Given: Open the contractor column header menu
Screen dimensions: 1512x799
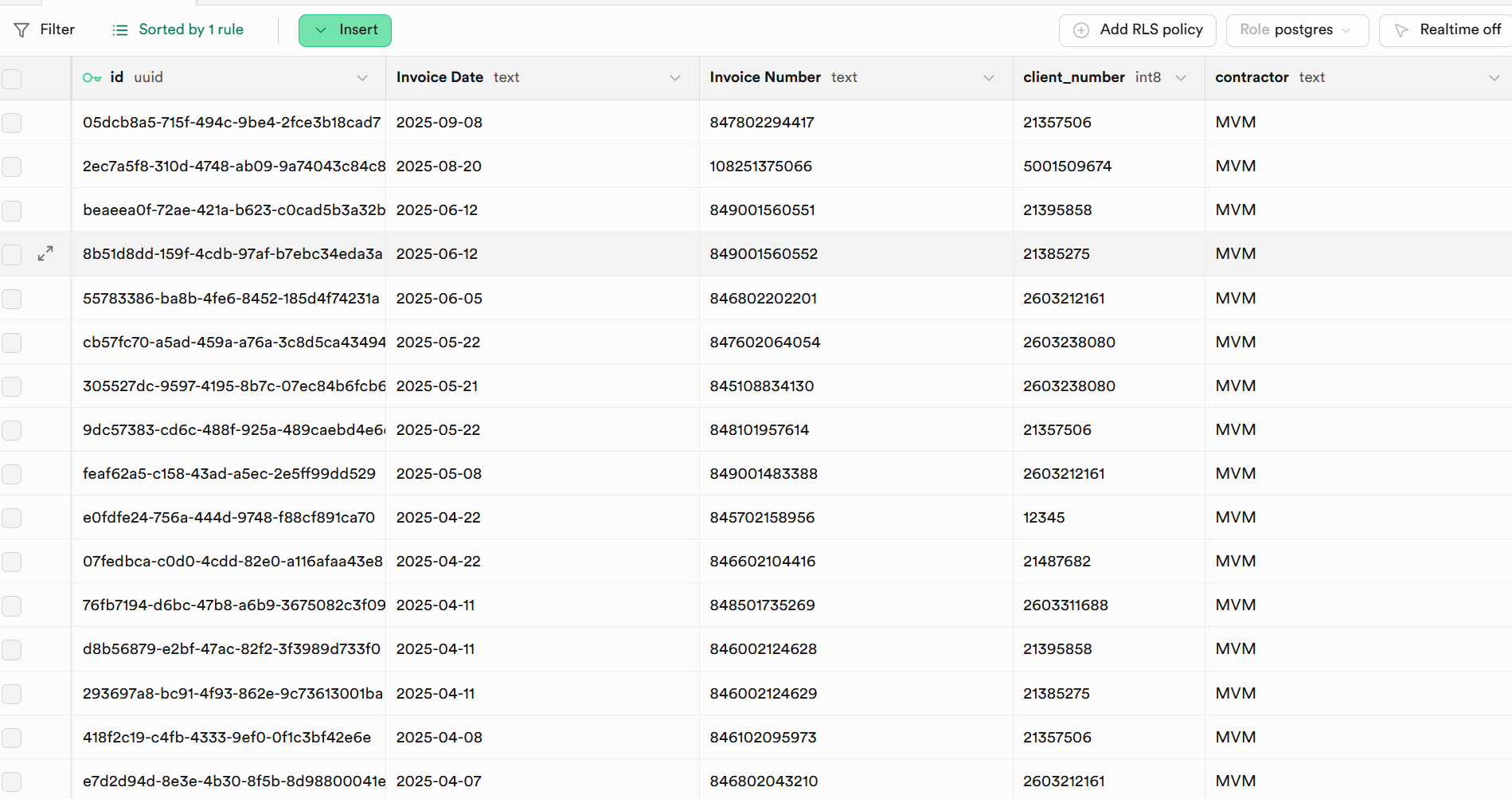Looking at the screenshot, I should click(1494, 78).
